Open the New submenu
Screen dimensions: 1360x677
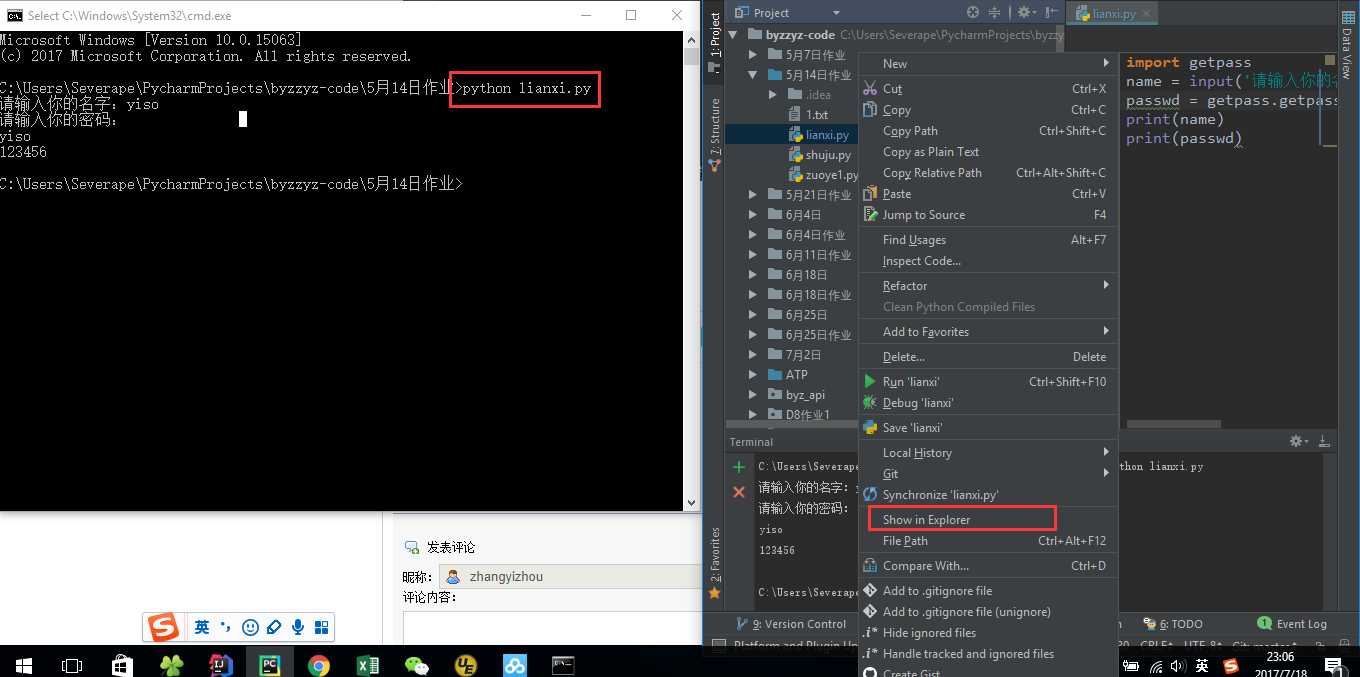coord(988,64)
